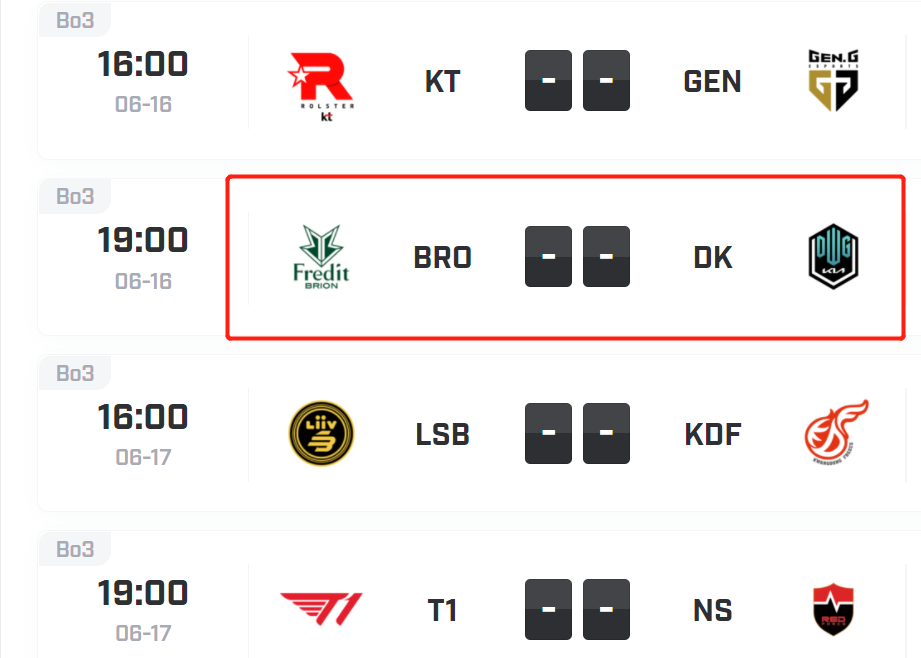Select the LSB team name
921x658 pixels.
(x=442, y=434)
